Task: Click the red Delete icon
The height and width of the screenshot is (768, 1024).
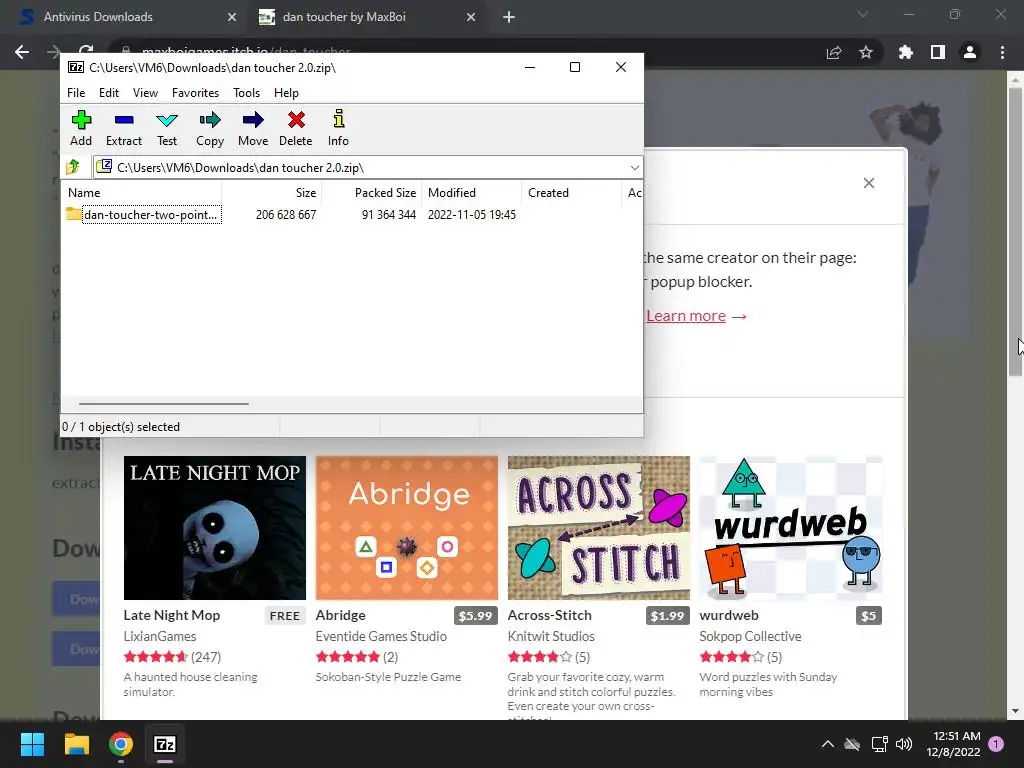Action: pyautogui.click(x=296, y=128)
